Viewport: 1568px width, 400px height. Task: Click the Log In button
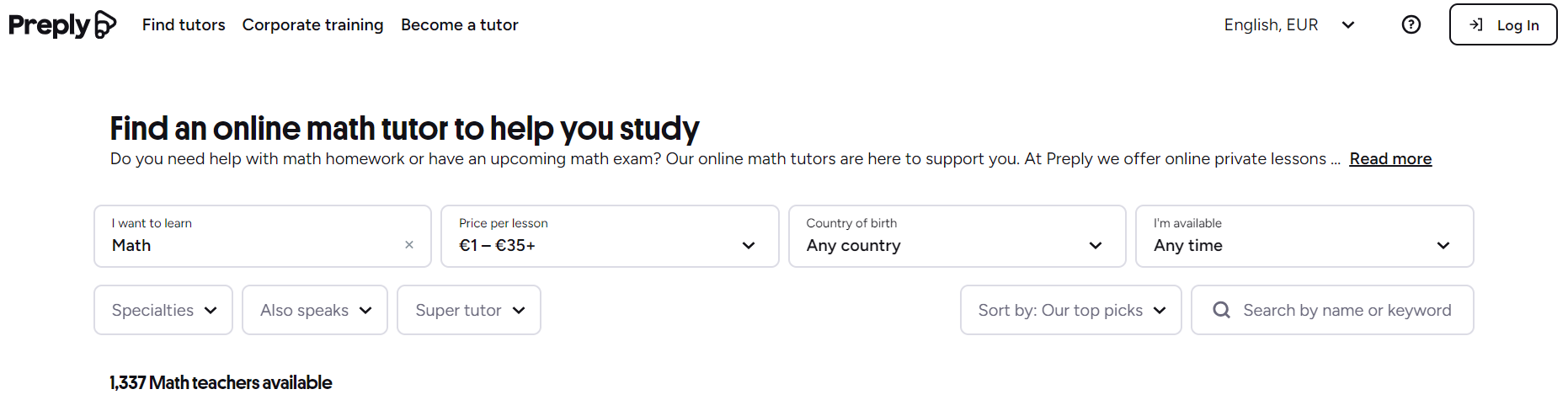(1503, 24)
